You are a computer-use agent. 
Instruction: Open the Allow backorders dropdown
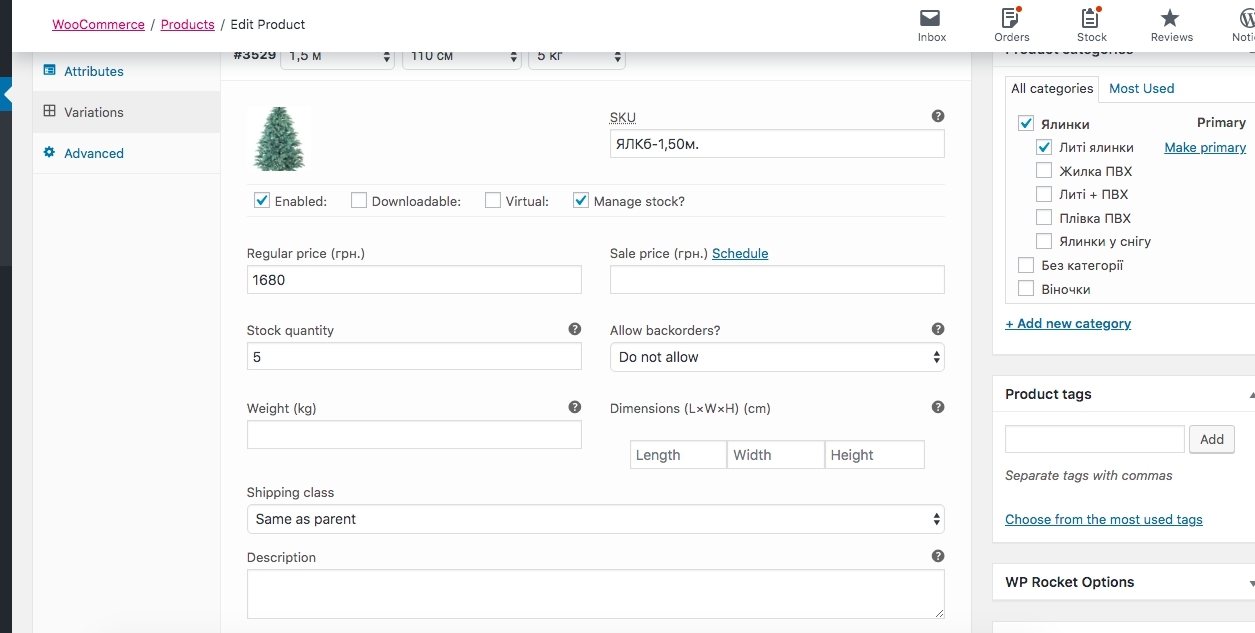point(777,357)
